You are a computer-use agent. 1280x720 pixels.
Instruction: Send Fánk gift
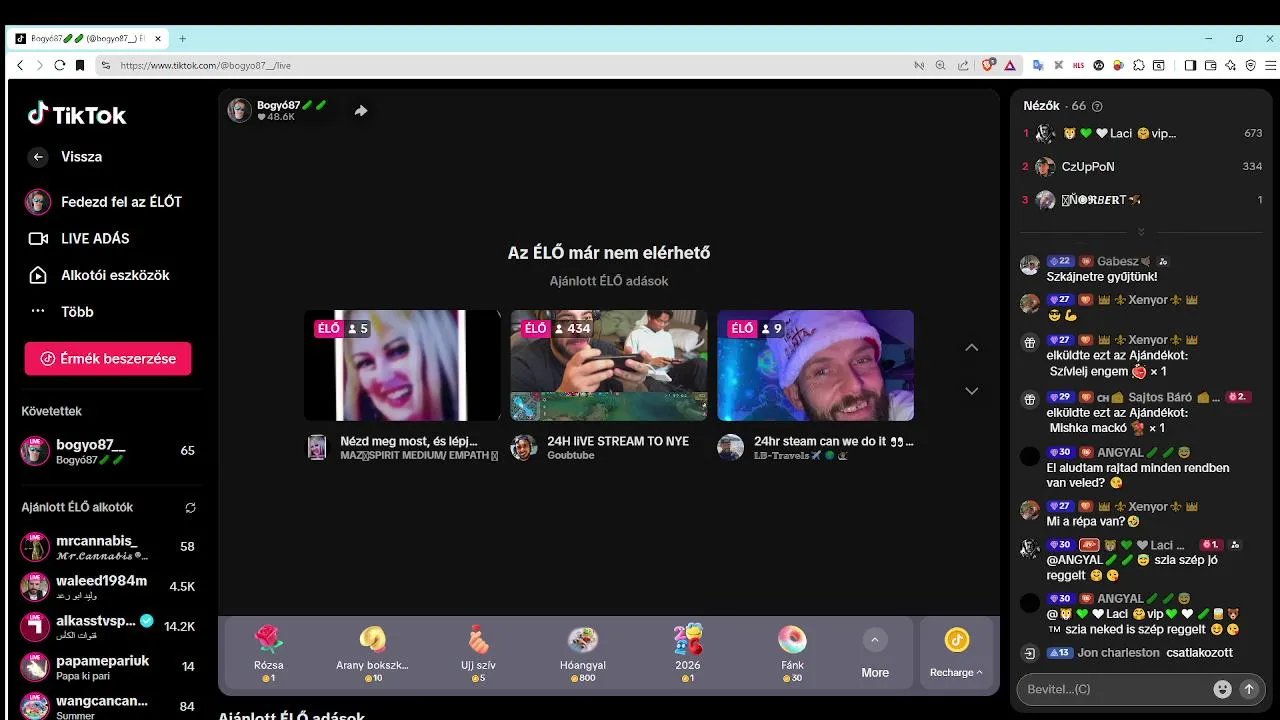coord(792,652)
